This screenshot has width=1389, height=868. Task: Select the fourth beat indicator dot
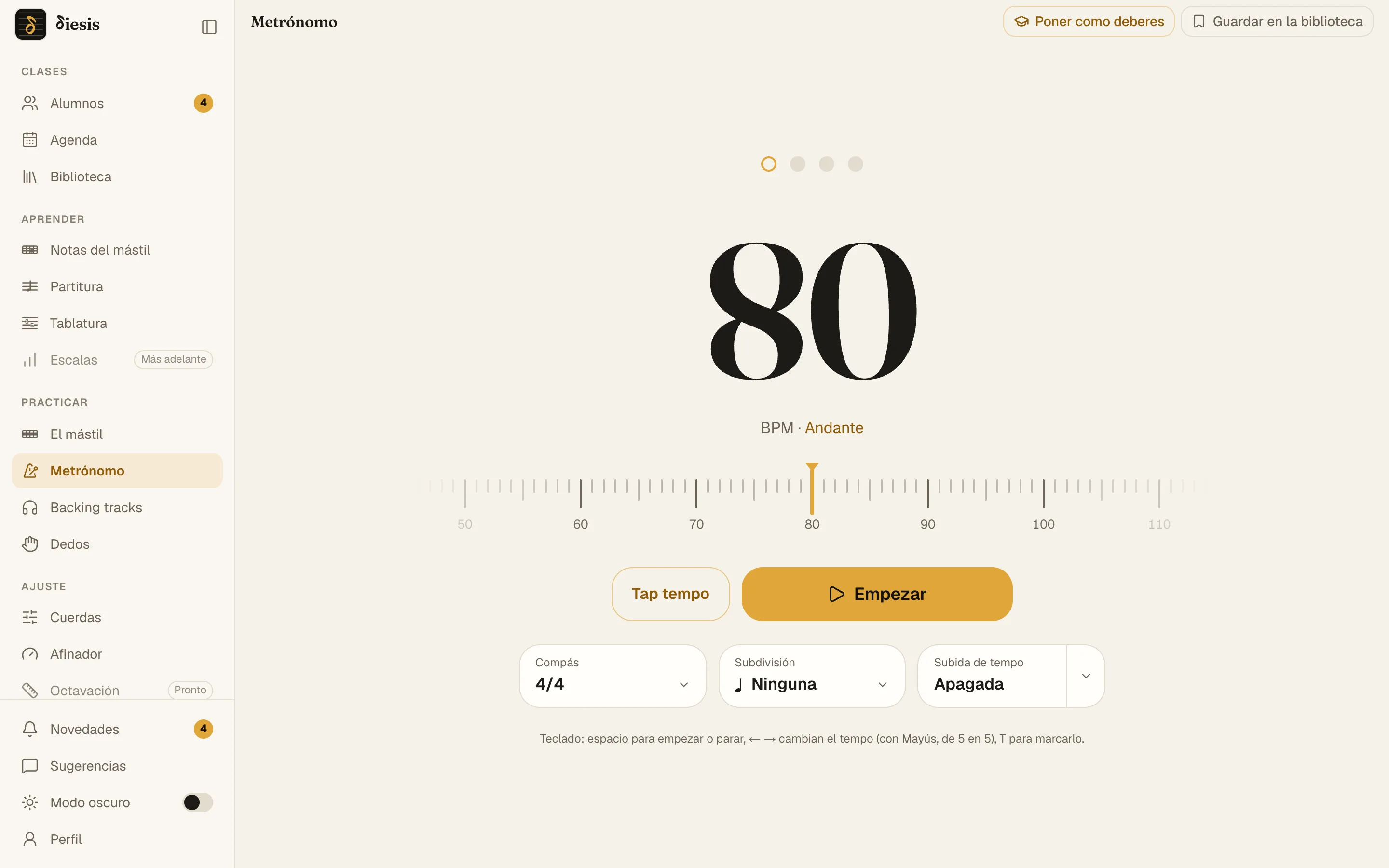pyautogui.click(x=855, y=164)
